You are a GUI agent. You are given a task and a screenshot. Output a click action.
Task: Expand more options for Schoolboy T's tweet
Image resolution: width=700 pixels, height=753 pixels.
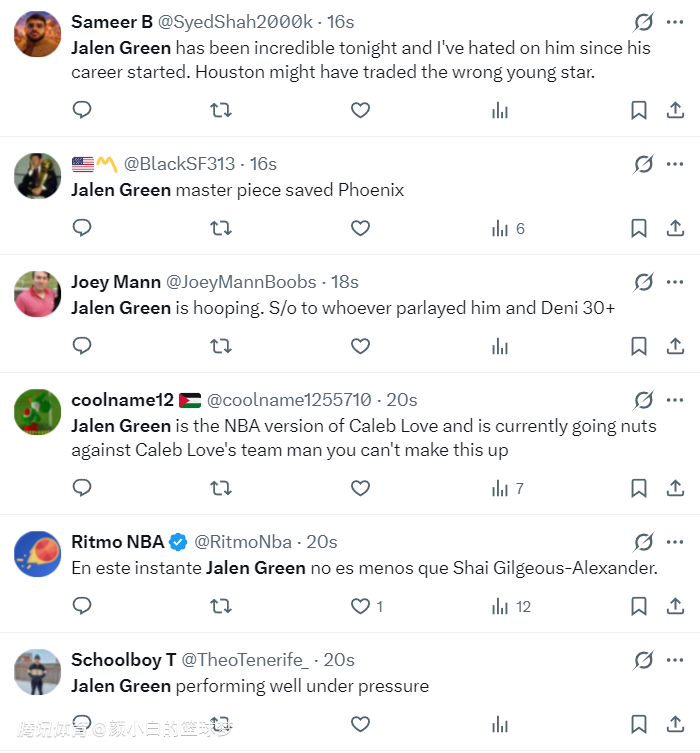[675, 660]
